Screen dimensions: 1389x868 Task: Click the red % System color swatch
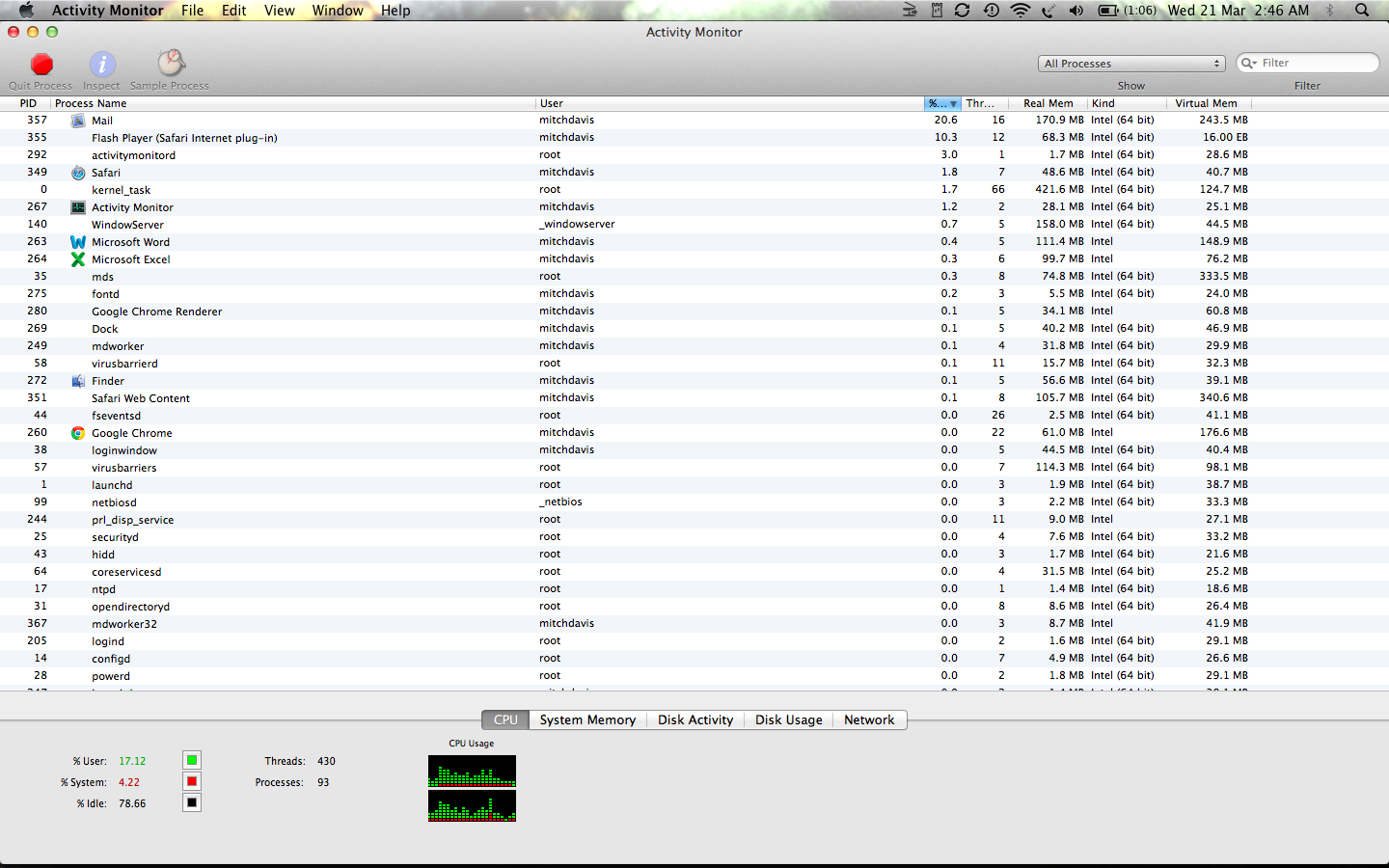coord(192,781)
